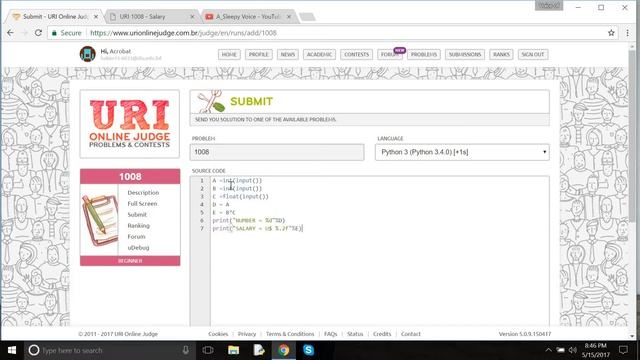Screen dimensions: 640x360
Task: Open the RANKS navigation item
Action: (501, 54)
